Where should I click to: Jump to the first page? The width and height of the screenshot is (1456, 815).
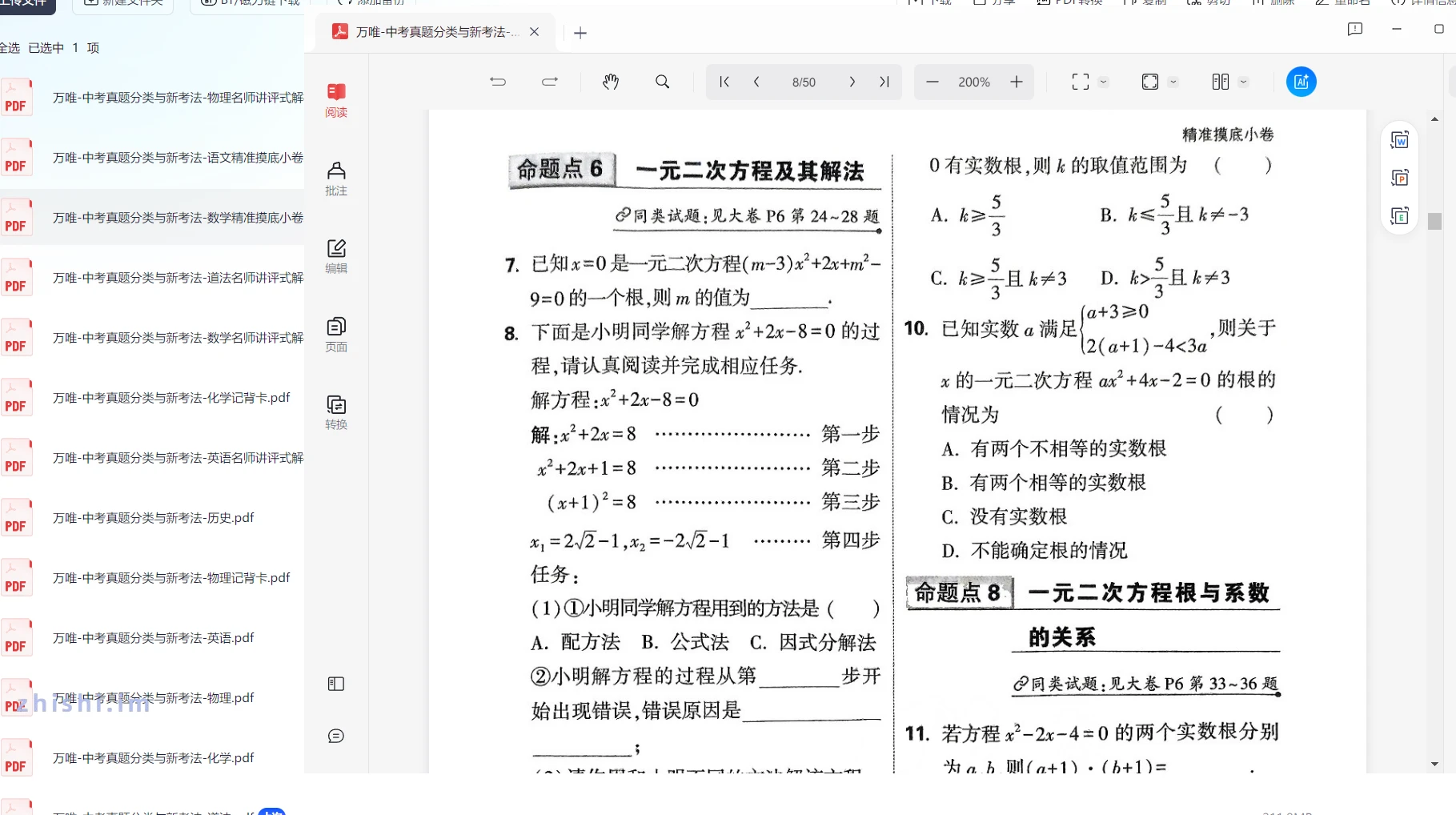coord(724,82)
